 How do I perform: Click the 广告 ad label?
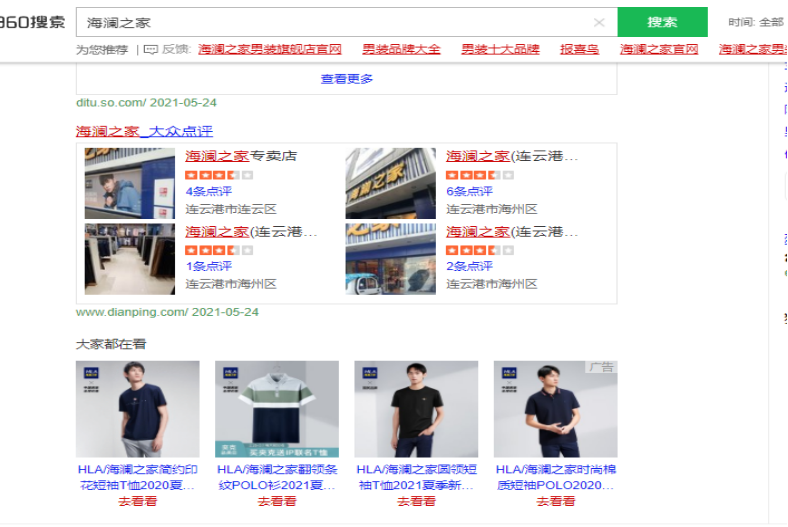click(602, 367)
